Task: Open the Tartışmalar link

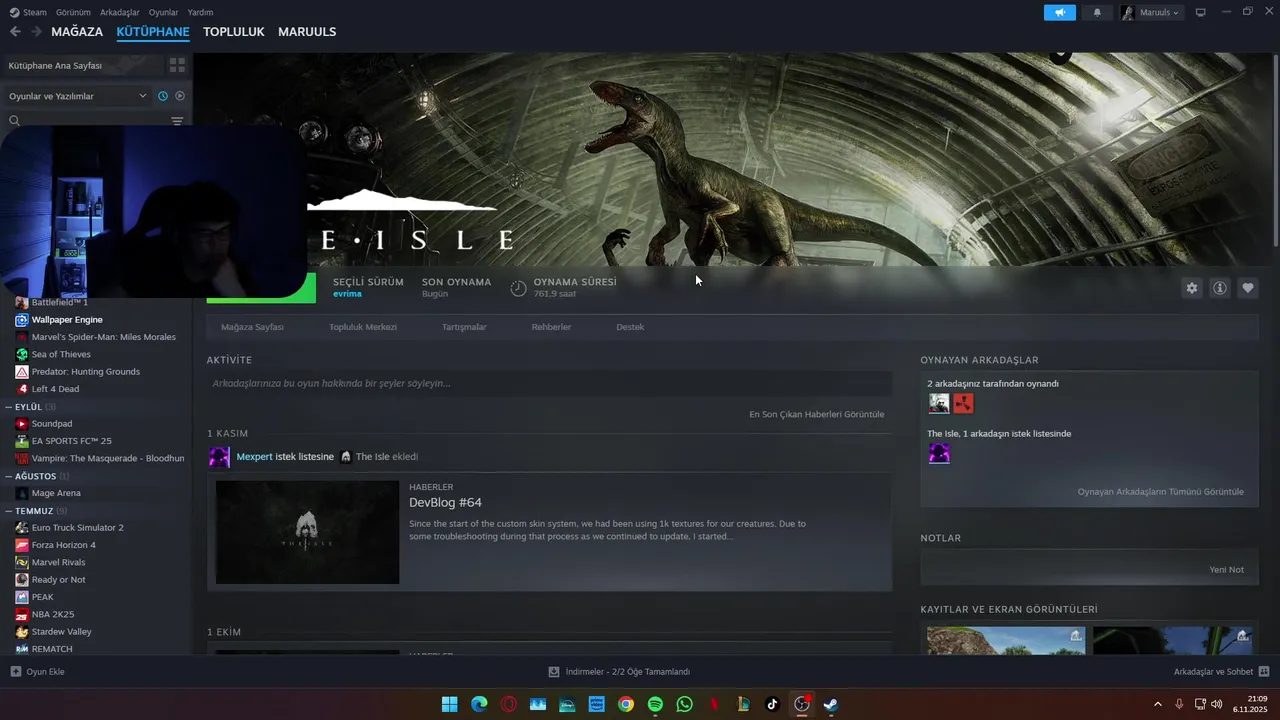Action: click(464, 327)
